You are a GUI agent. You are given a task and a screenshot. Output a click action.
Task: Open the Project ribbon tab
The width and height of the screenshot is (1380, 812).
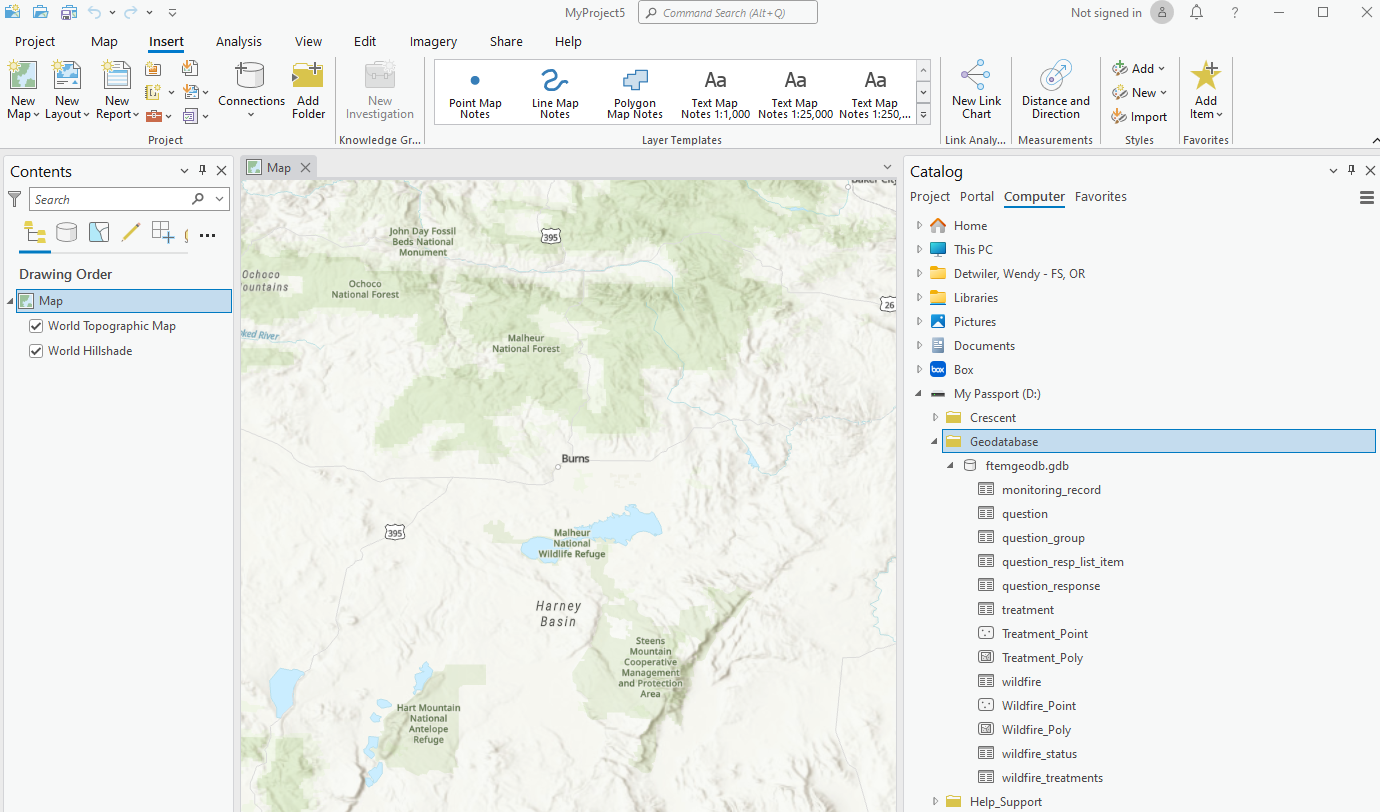[x=35, y=42]
